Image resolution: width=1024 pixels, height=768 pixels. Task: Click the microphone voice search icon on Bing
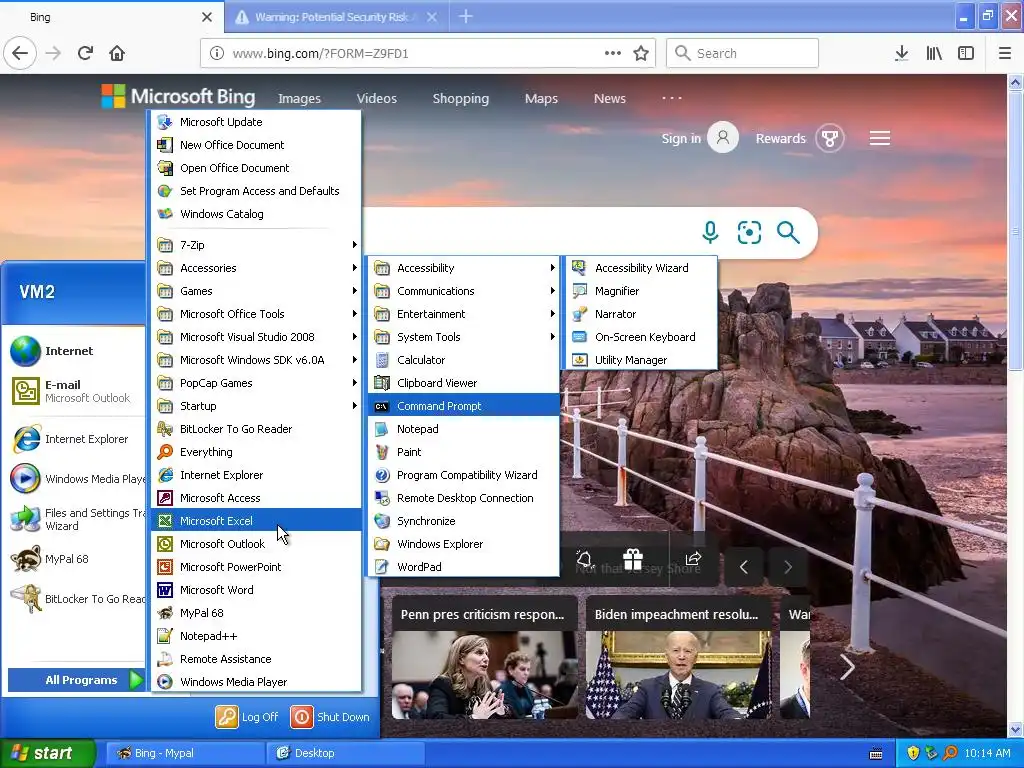coord(710,232)
